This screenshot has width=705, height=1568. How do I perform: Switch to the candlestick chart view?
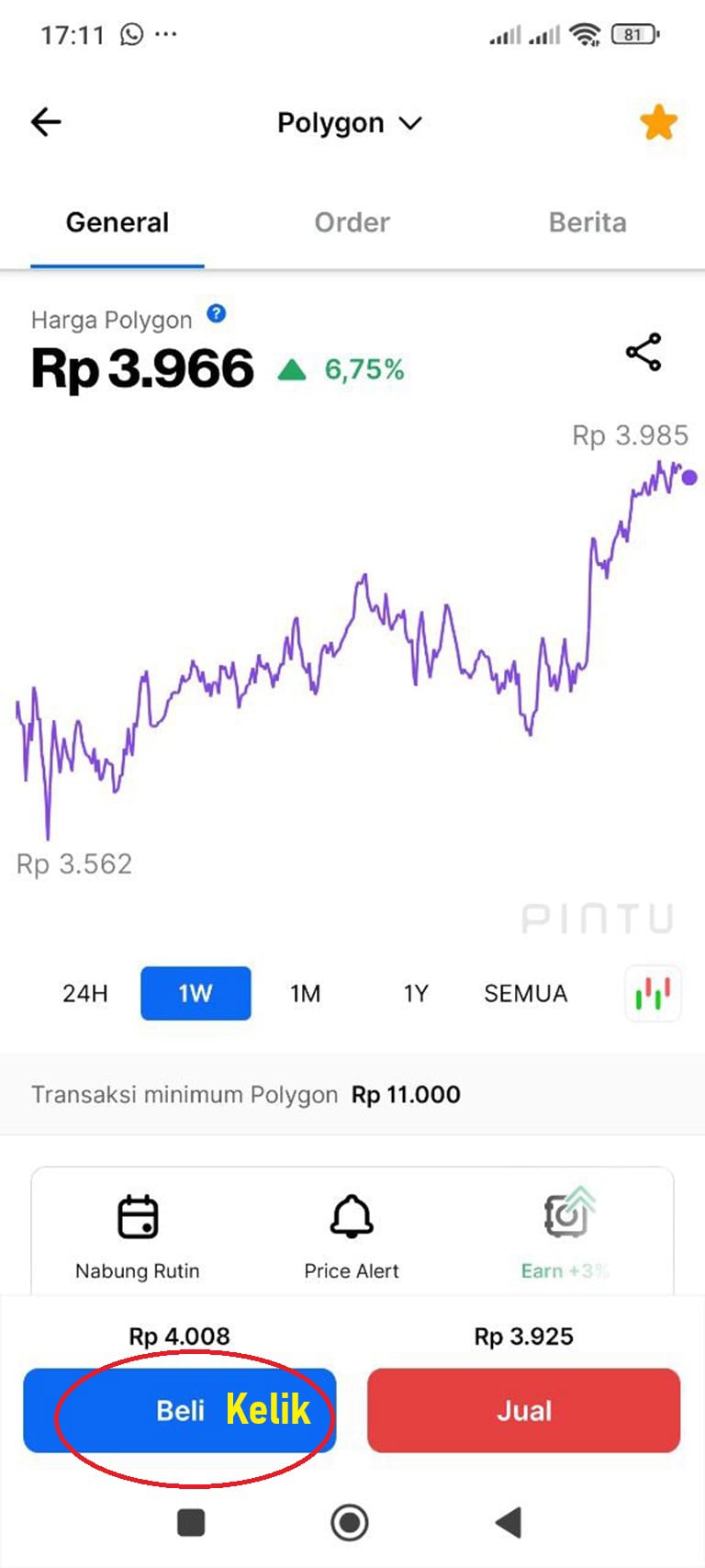653,993
